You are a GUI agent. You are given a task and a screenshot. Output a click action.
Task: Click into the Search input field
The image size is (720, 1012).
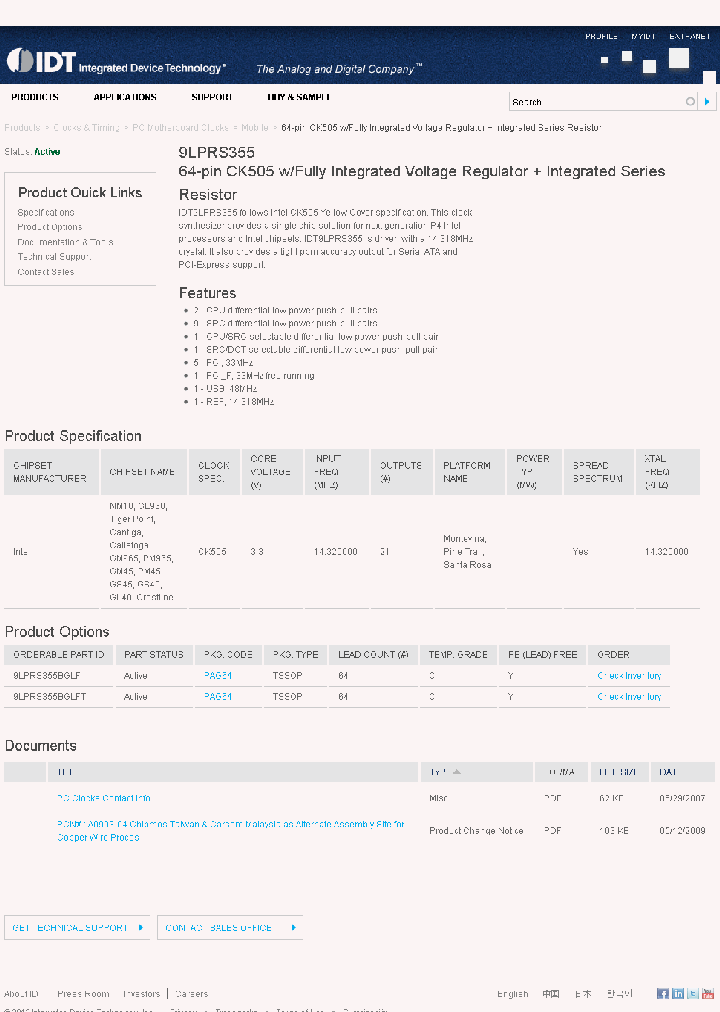(x=597, y=101)
